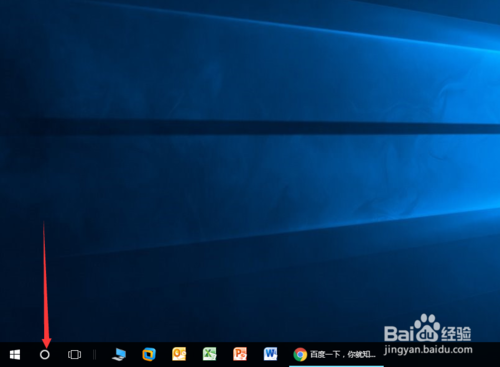Launch PowerPoint from the taskbar
The image size is (500, 367).
pos(240,354)
